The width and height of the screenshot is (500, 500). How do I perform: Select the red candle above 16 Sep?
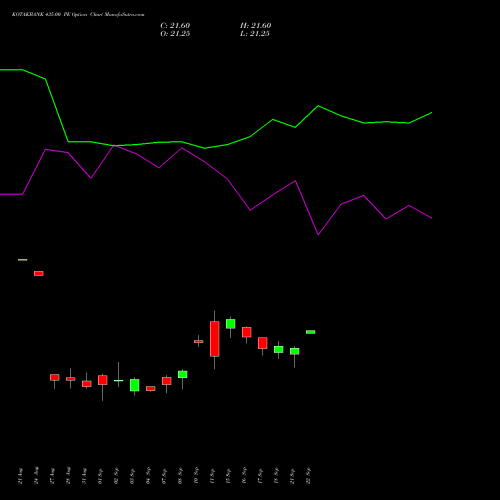(x=247, y=332)
